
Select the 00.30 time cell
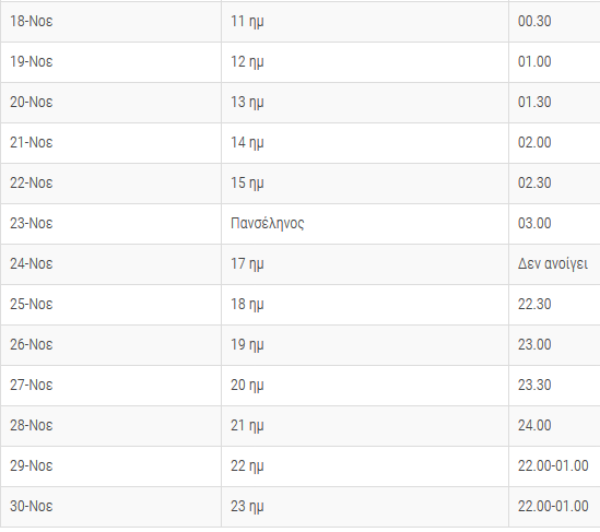554,21
